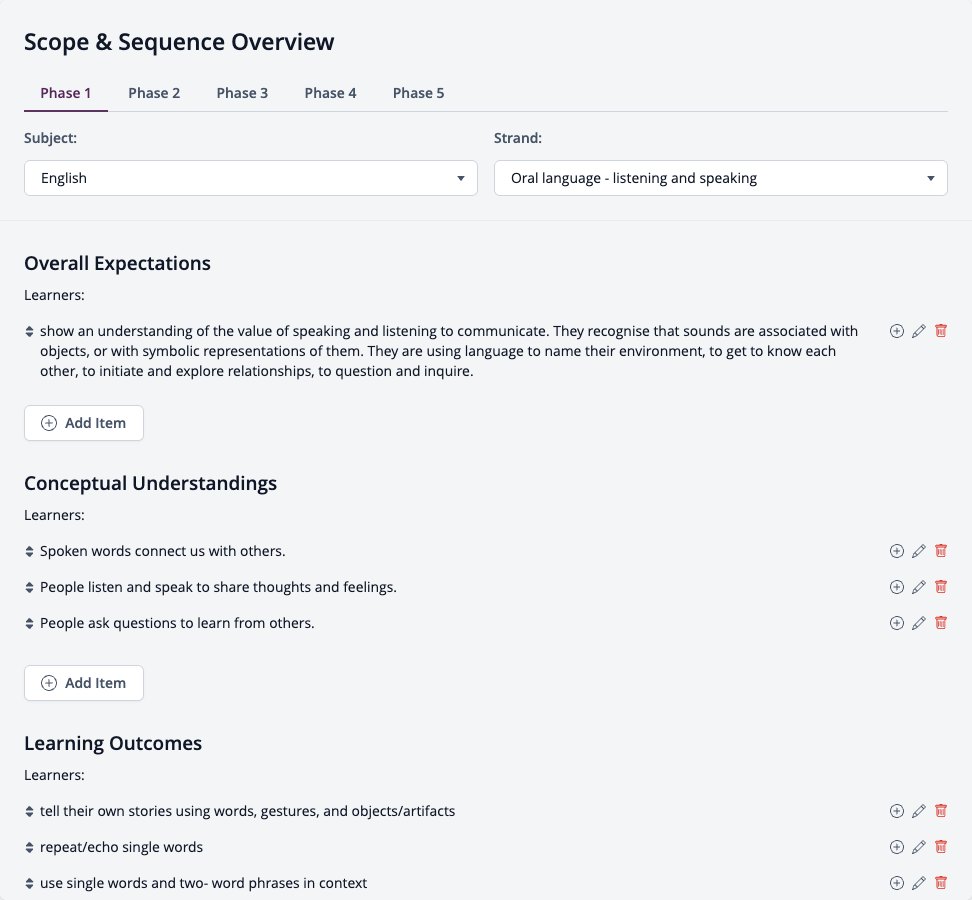This screenshot has width=972, height=900.
Task: Click reorder handle for 'People ask questions'
Action: [x=29, y=623]
